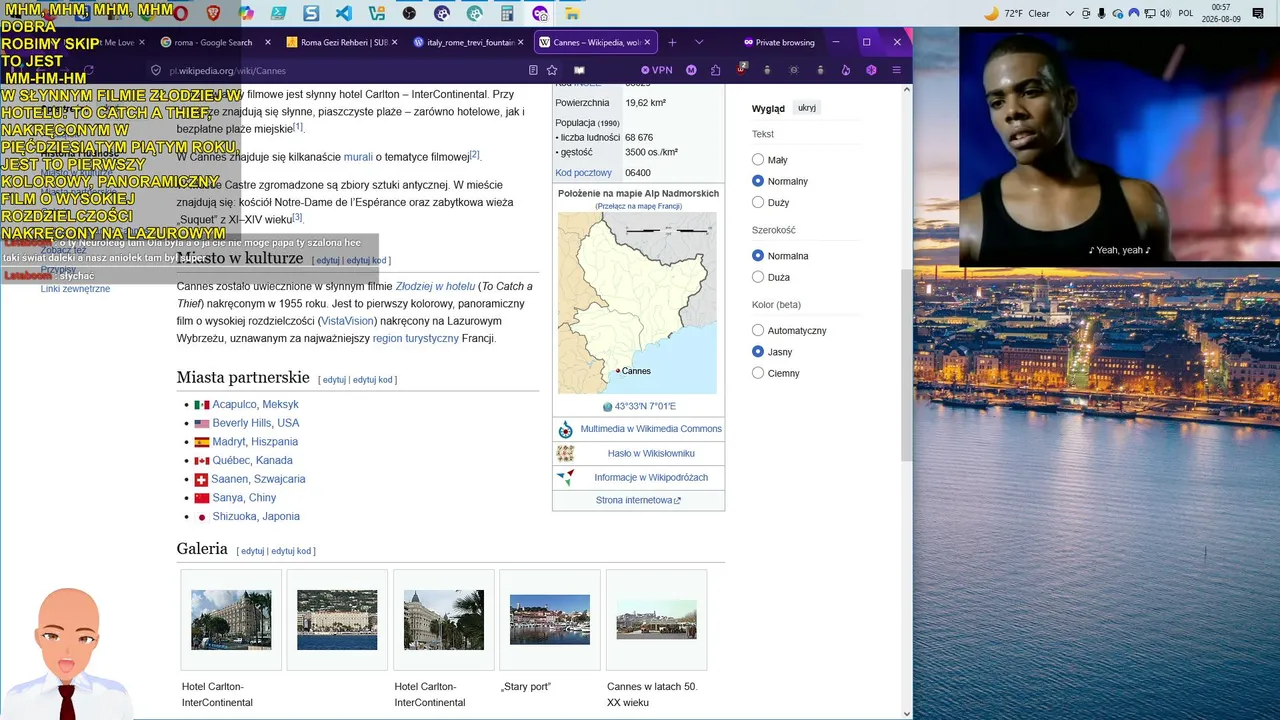The image size is (1280, 720).
Task: Follow the VistaVision link
Action: click(x=348, y=321)
